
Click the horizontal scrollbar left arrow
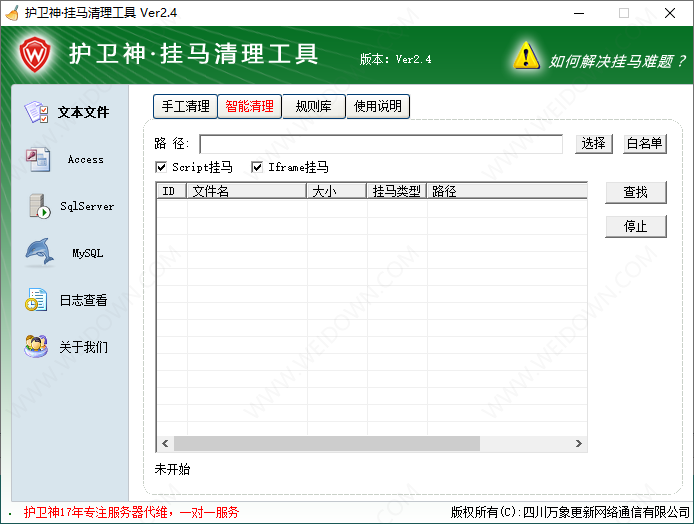click(x=166, y=443)
